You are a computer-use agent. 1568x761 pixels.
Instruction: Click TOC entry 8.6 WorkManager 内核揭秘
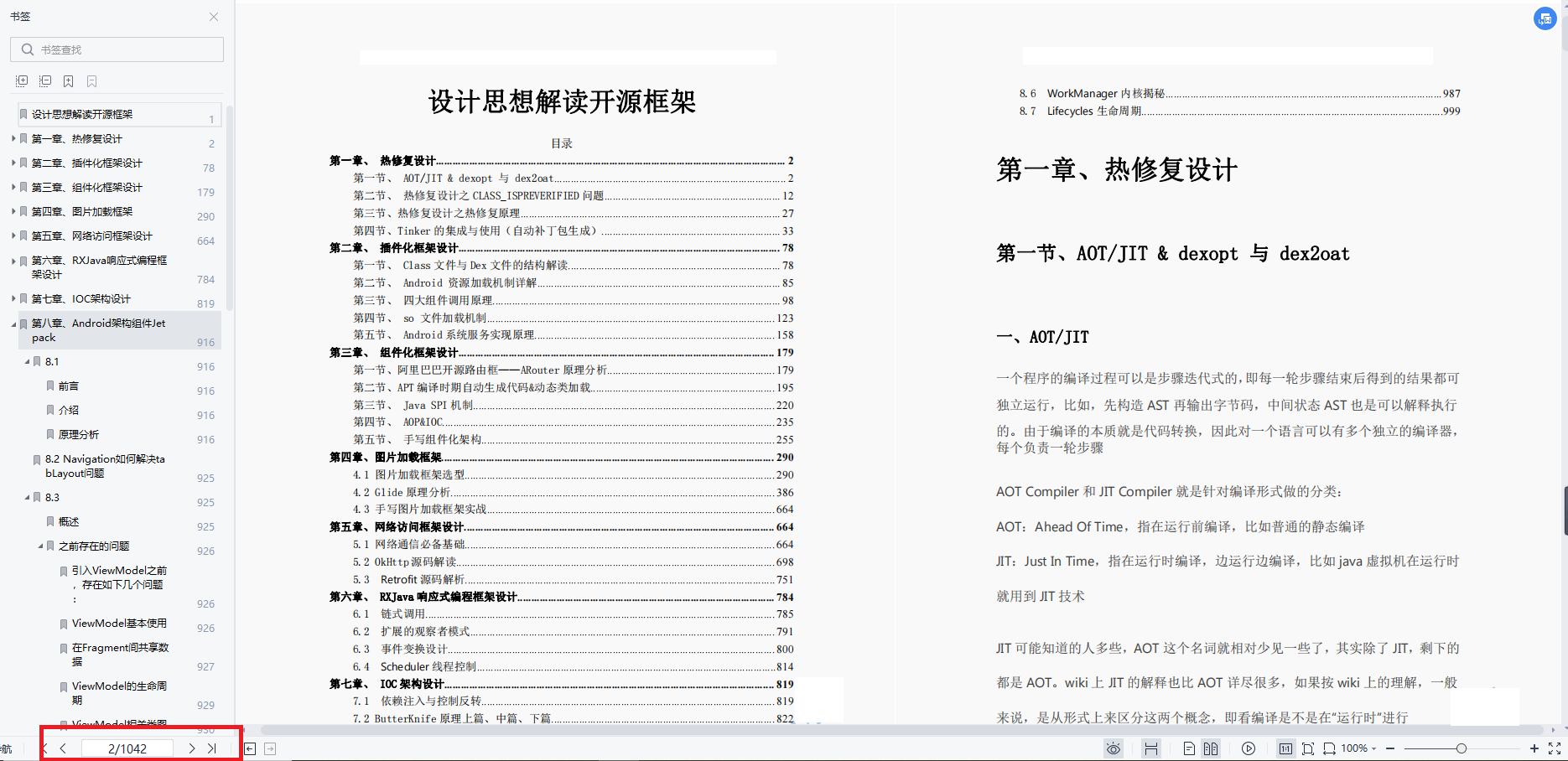(1239, 93)
